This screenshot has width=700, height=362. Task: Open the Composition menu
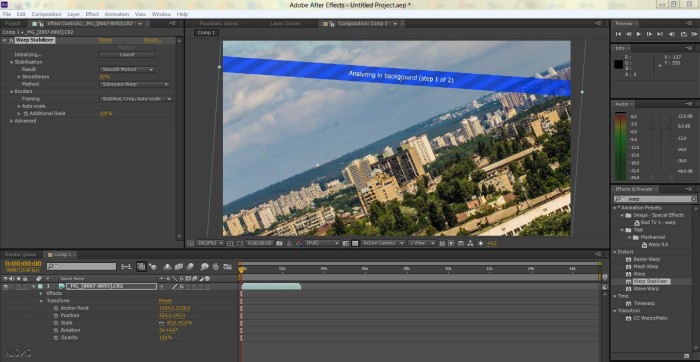(46, 14)
